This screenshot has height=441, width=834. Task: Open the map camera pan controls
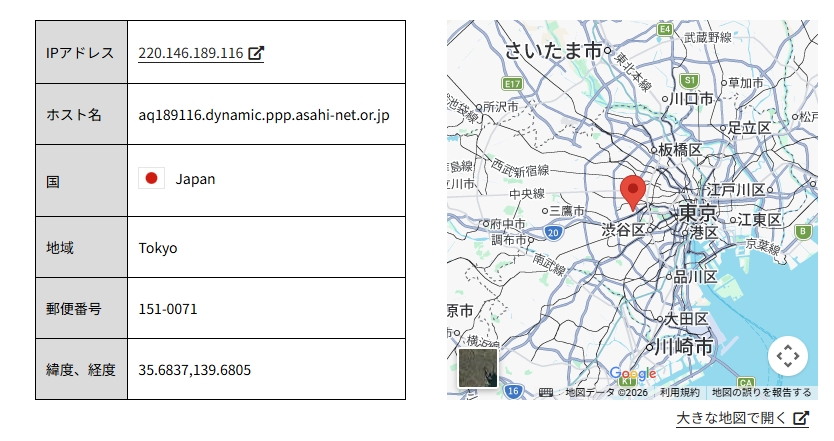(x=787, y=355)
